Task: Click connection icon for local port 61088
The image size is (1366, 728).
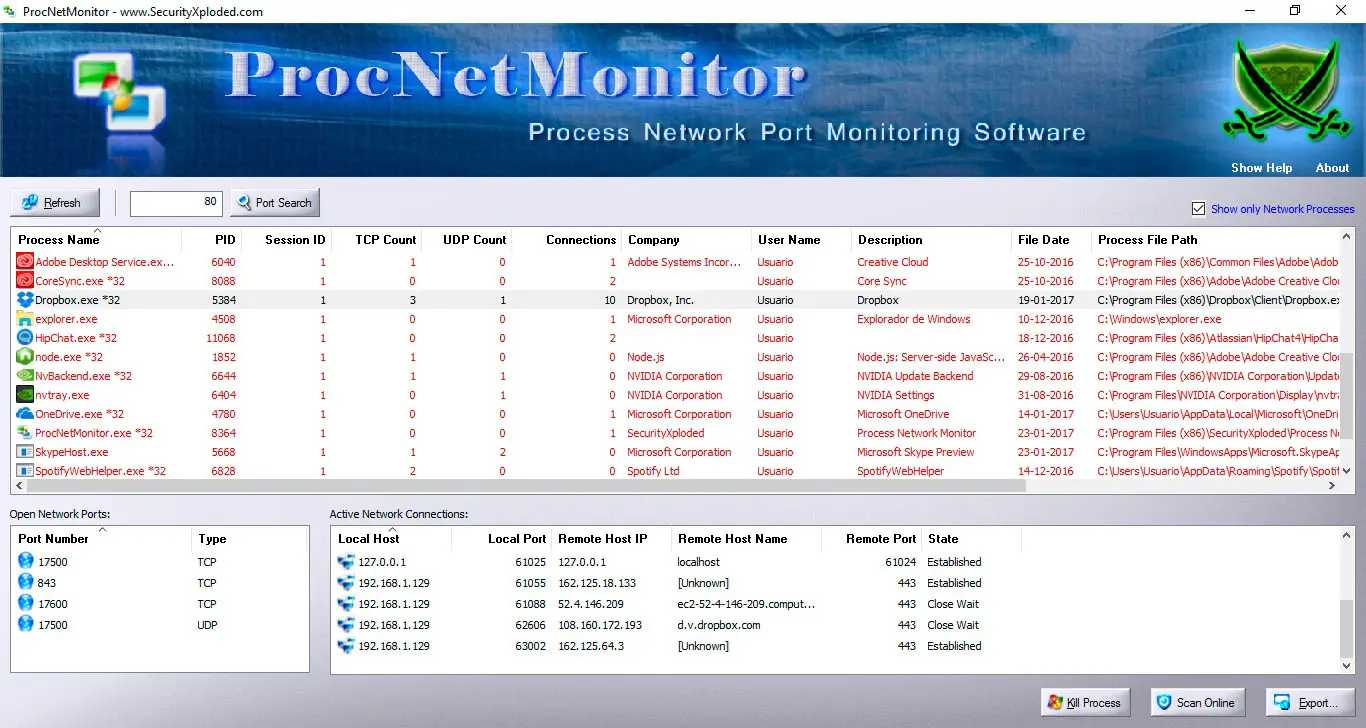Action: pyautogui.click(x=346, y=604)
